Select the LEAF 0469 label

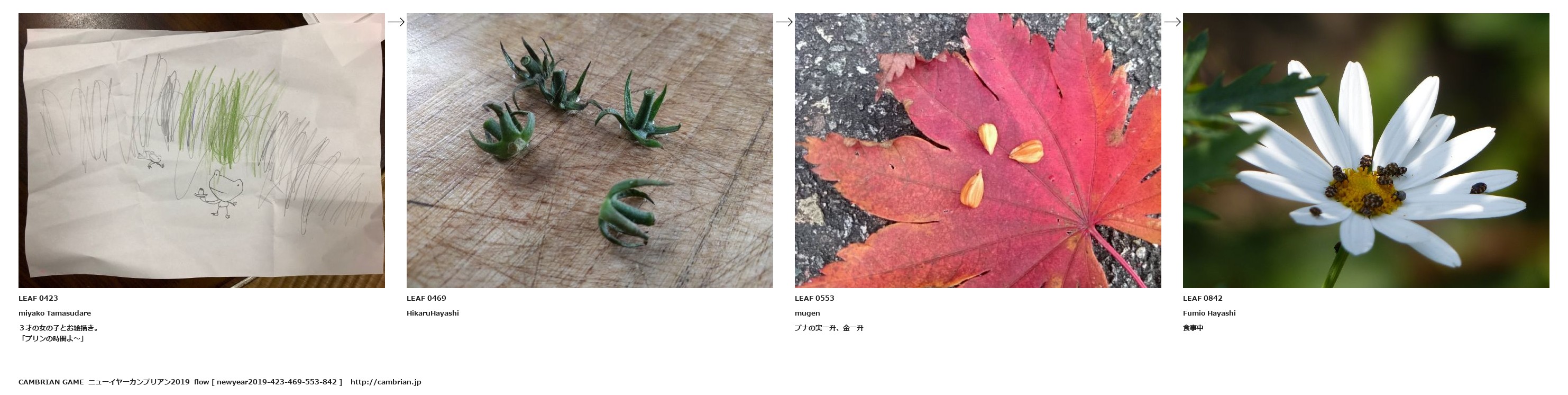[426, 298]
